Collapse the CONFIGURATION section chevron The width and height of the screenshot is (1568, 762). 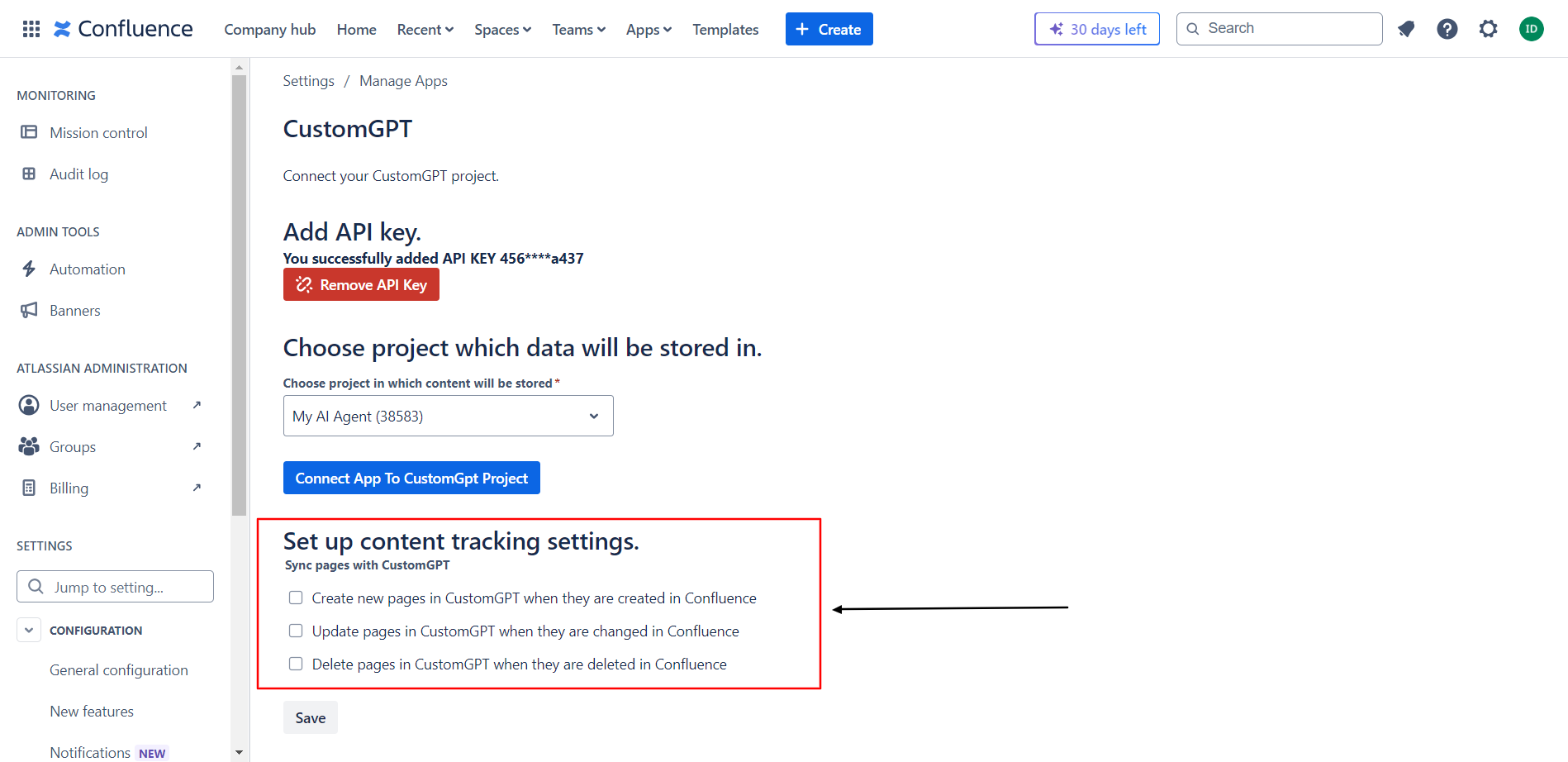pos(29,630)
